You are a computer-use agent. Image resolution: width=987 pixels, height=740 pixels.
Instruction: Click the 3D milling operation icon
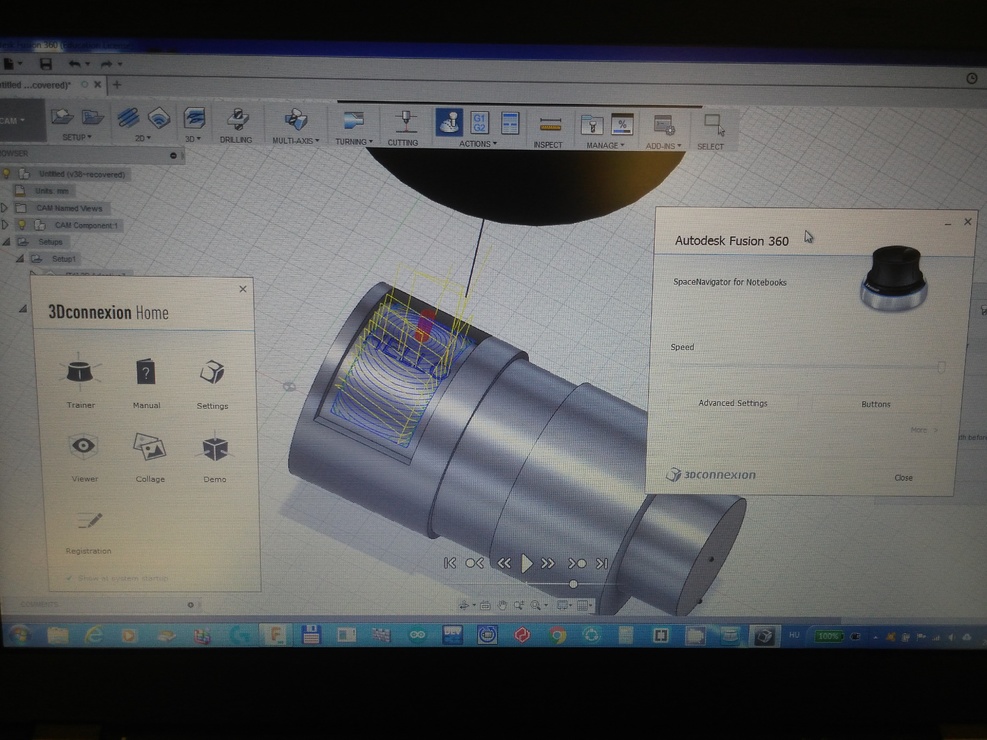coord(194,118)
